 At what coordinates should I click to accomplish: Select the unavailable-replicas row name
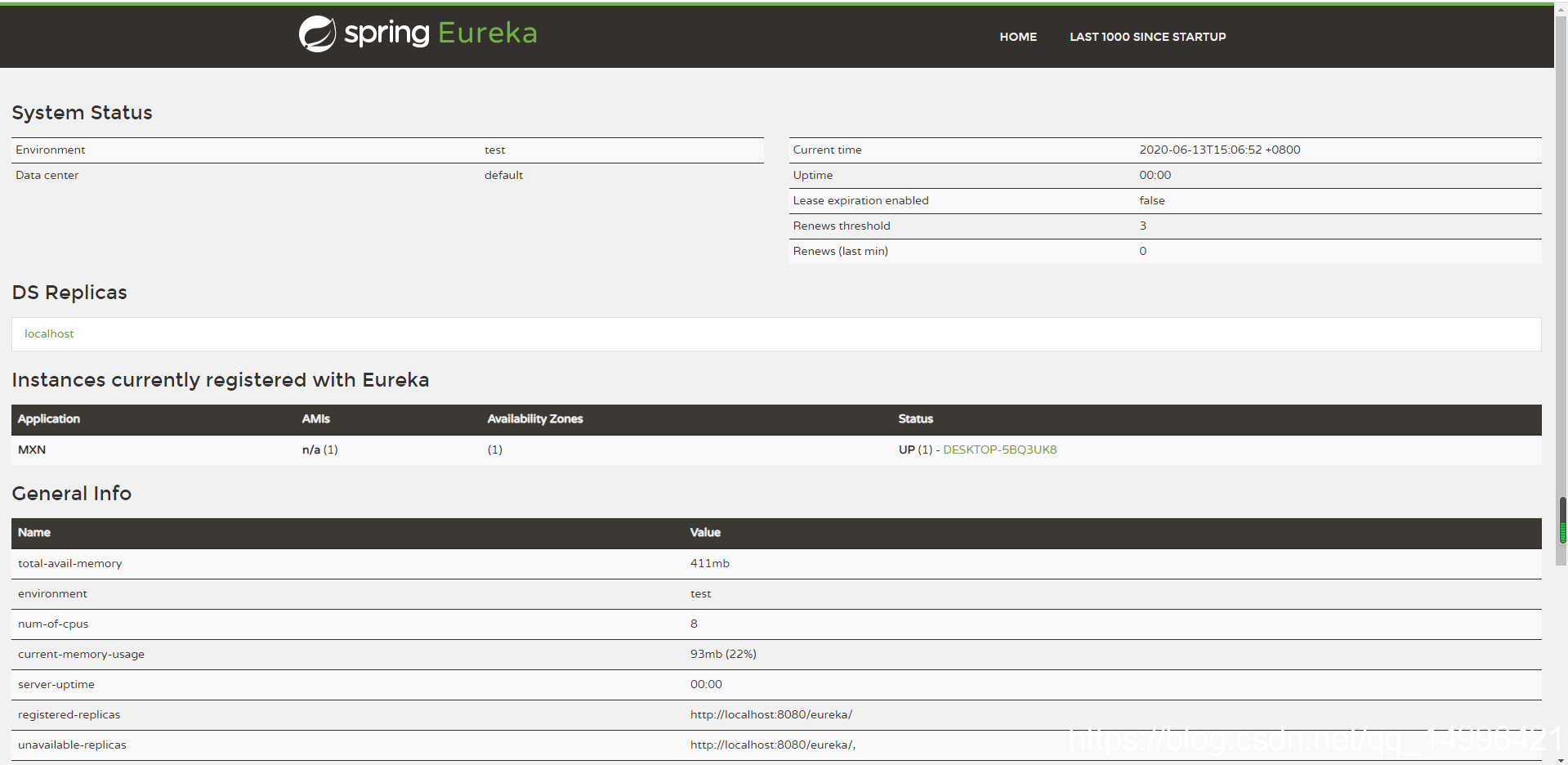click(x=72, y=745)
